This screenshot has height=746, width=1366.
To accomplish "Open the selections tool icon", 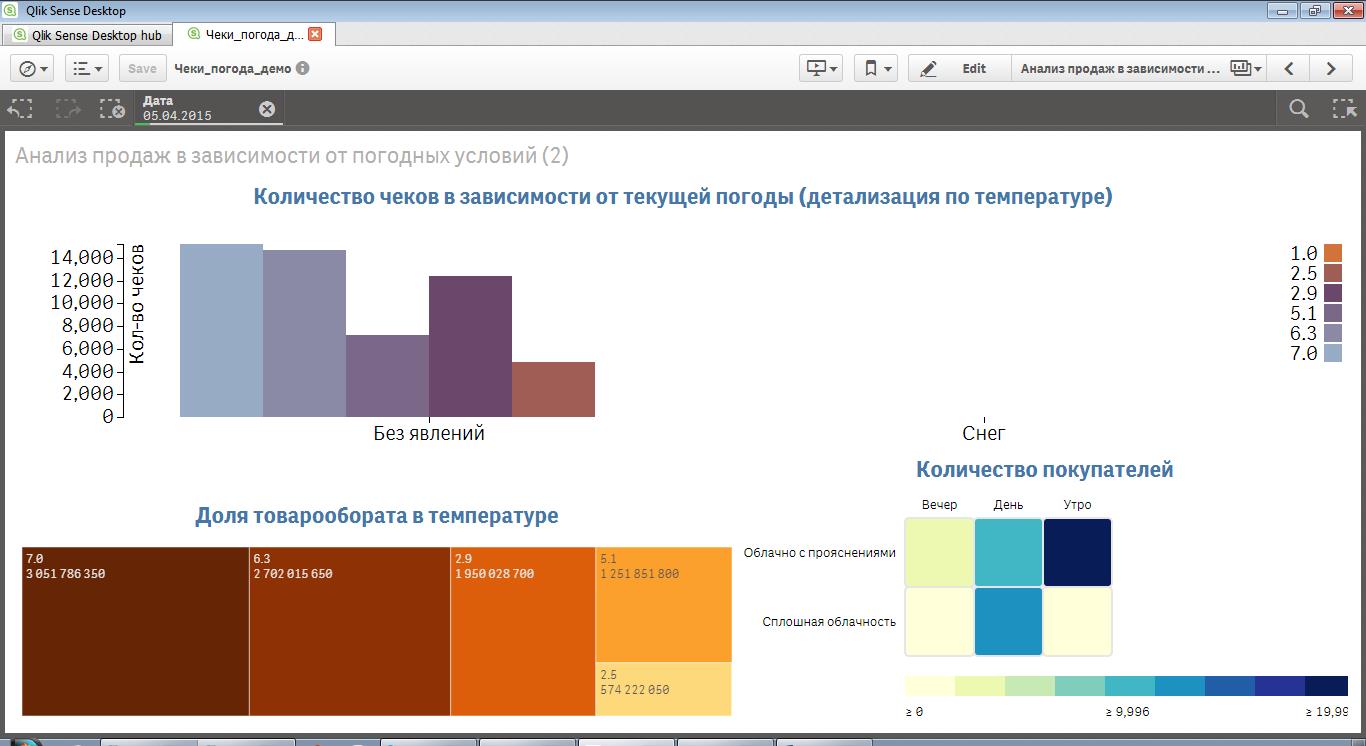I will (1344, 109).
